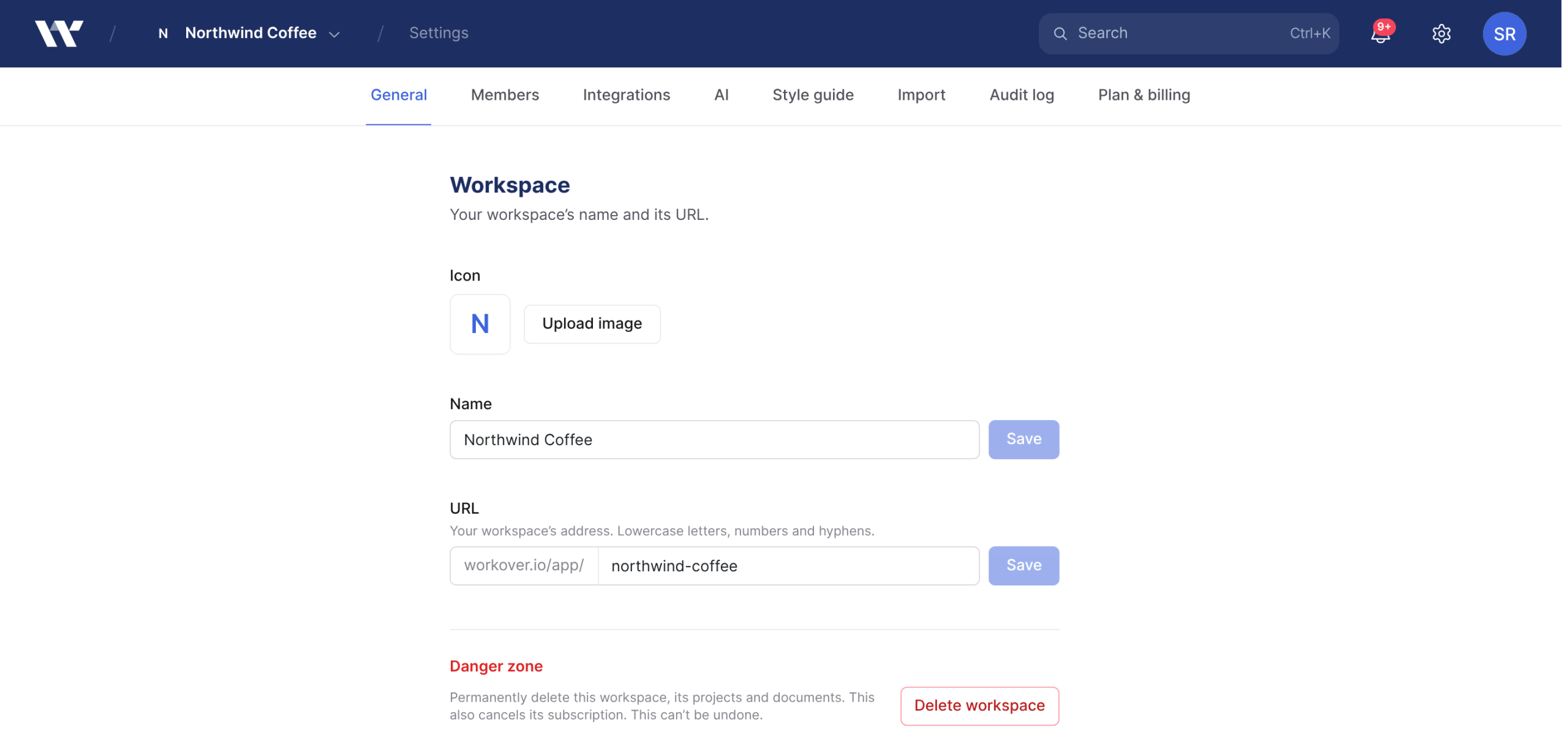Open the notifications bell icon
The height and width of the screenshot is (752, 1568).
pos(1380,33)
